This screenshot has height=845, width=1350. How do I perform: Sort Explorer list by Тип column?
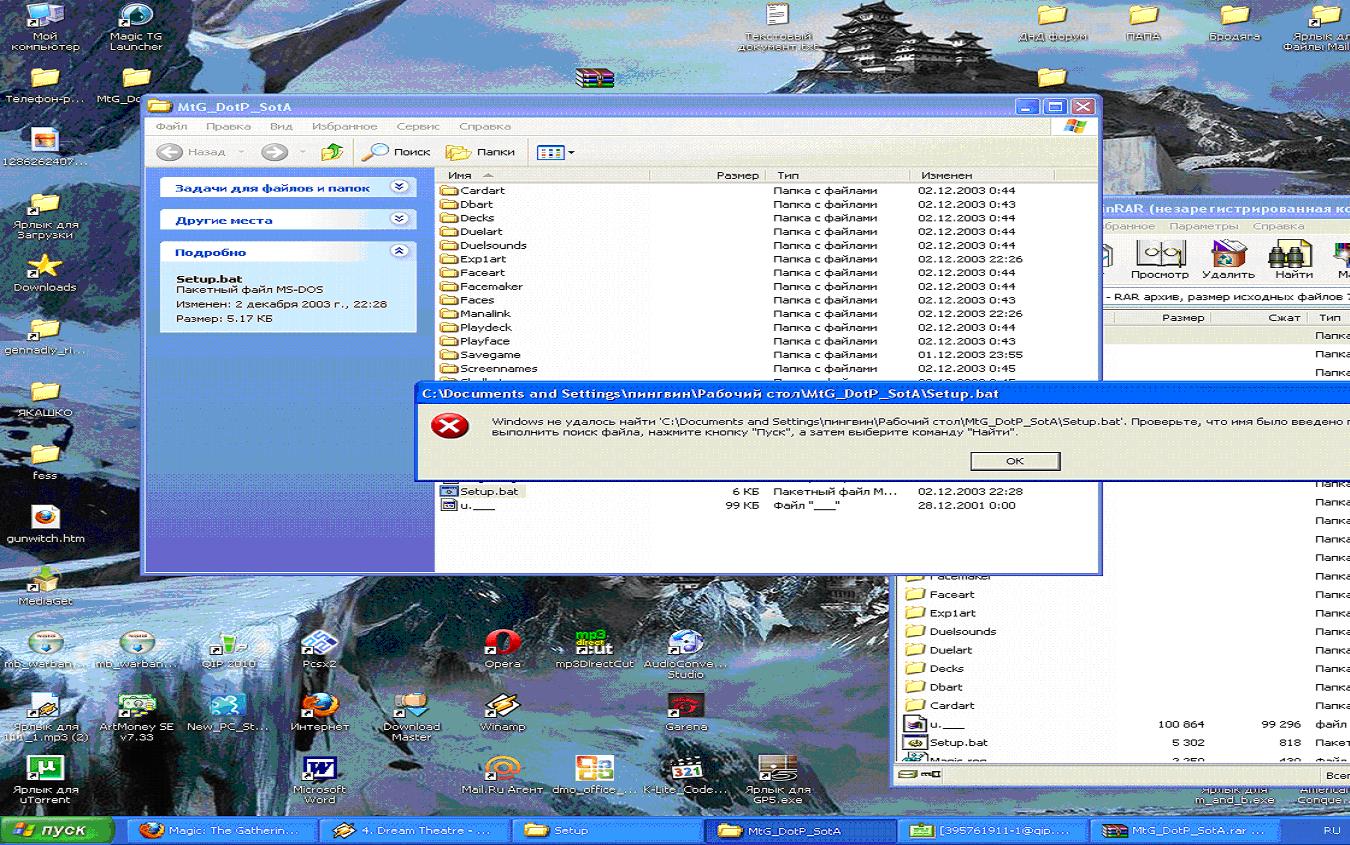point(838,175)
